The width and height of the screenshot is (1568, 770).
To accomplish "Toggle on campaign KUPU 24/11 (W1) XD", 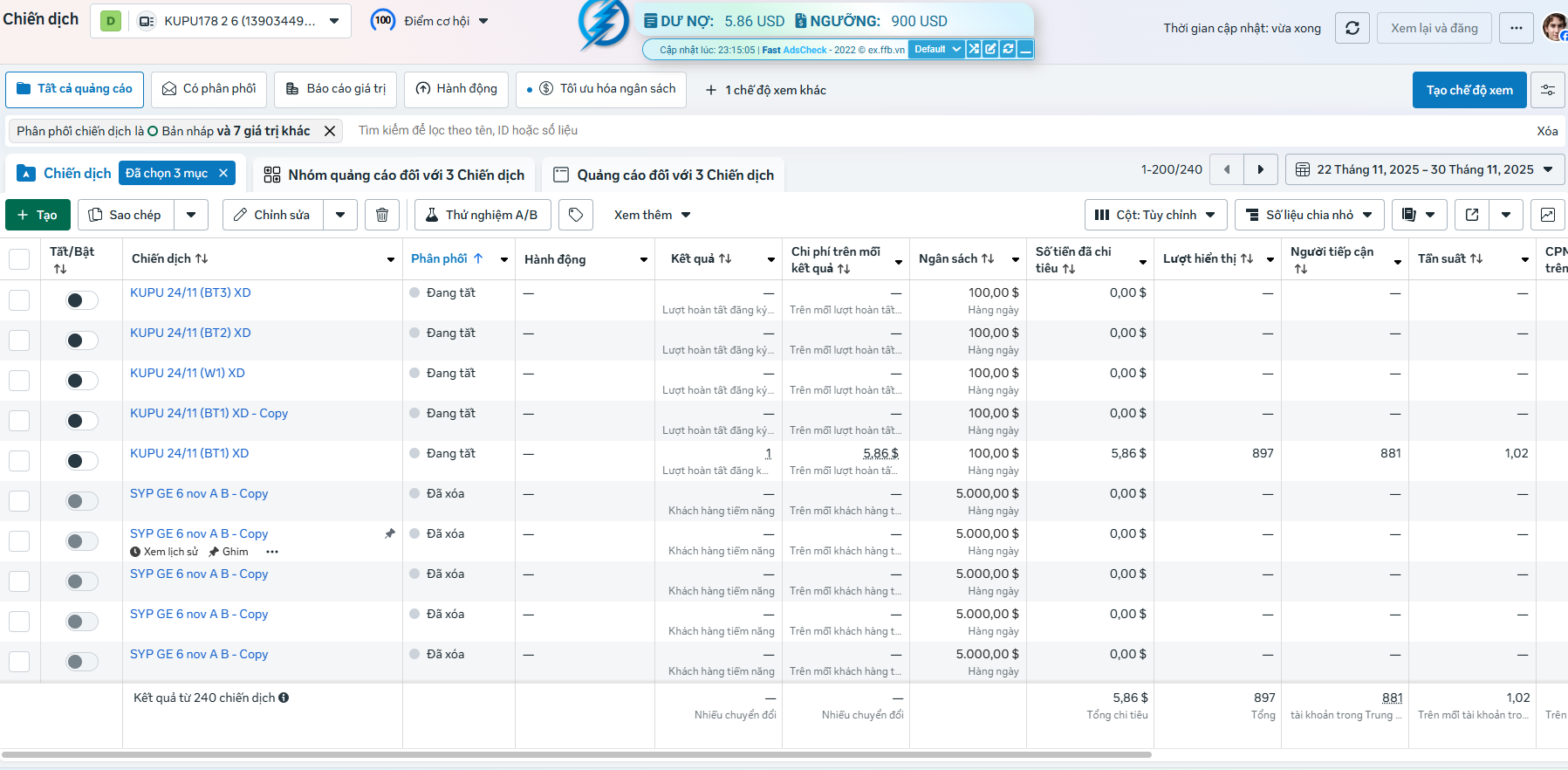I will [x=82, y=381].
